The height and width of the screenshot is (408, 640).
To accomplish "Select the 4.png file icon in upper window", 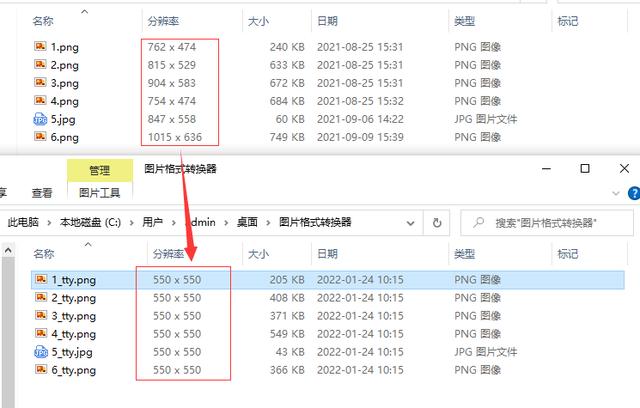I will [40, 100].
